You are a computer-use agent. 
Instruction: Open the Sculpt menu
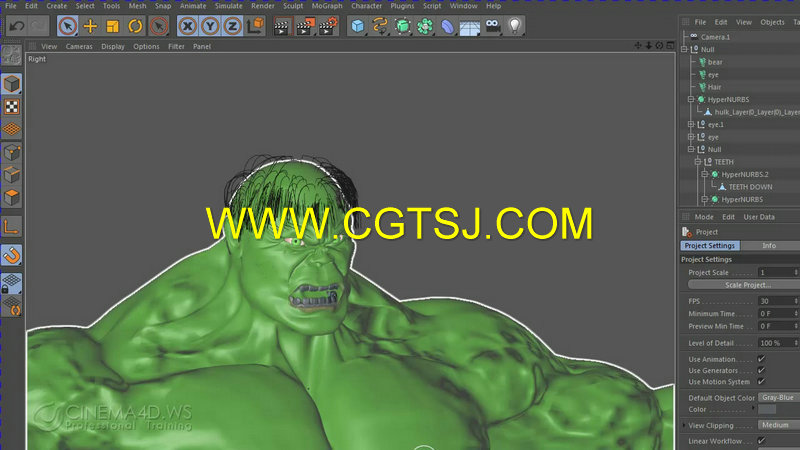[x=293, y=6]
